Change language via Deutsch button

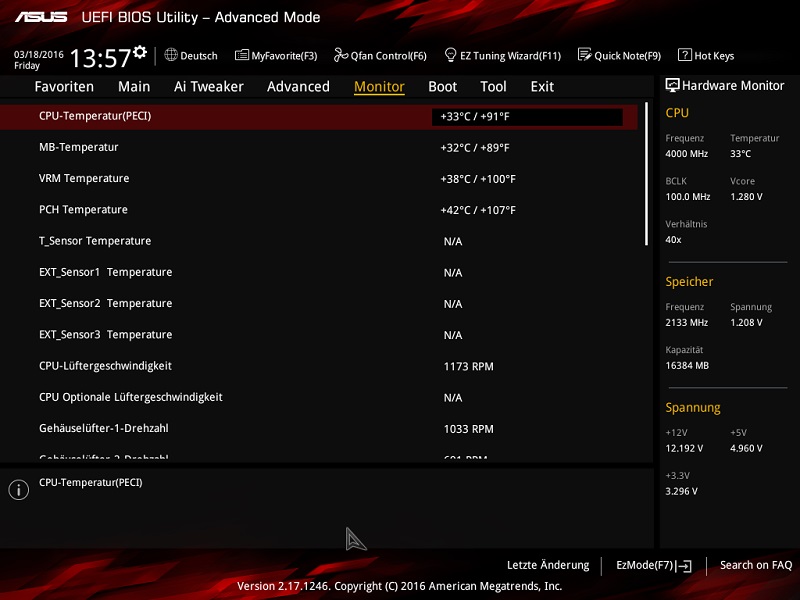click(191, 55)
